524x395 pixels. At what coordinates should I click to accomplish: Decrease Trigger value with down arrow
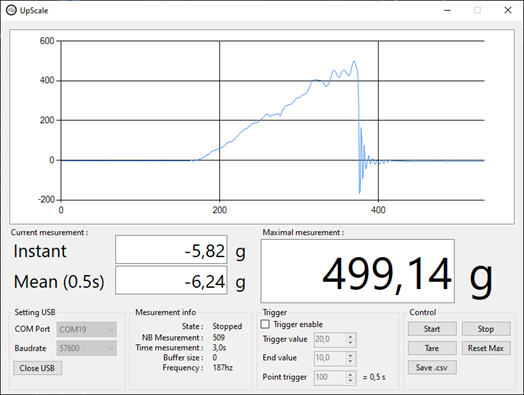click(x=350, y=343)
